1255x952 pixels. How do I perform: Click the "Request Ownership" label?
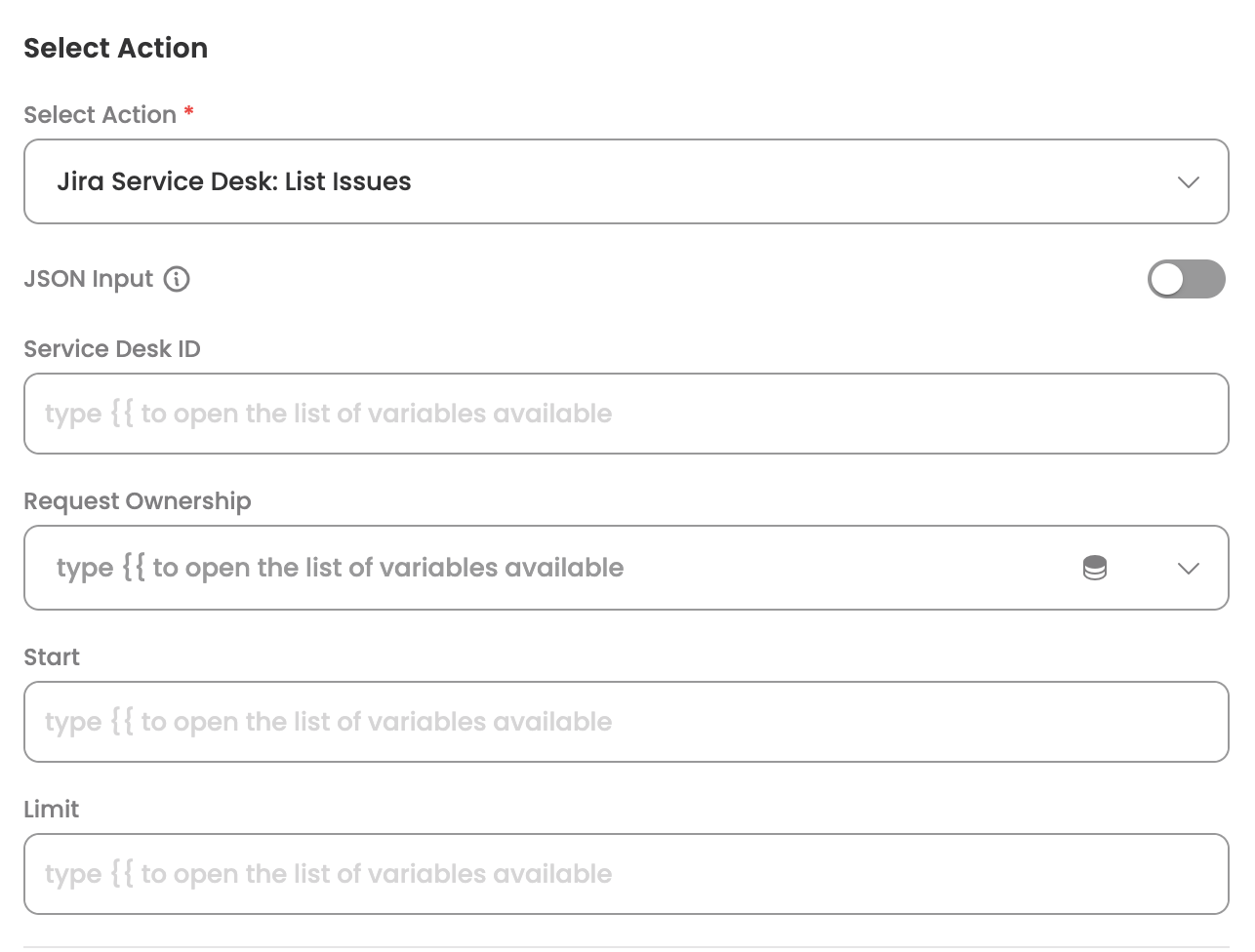click(x=138, y=501)
